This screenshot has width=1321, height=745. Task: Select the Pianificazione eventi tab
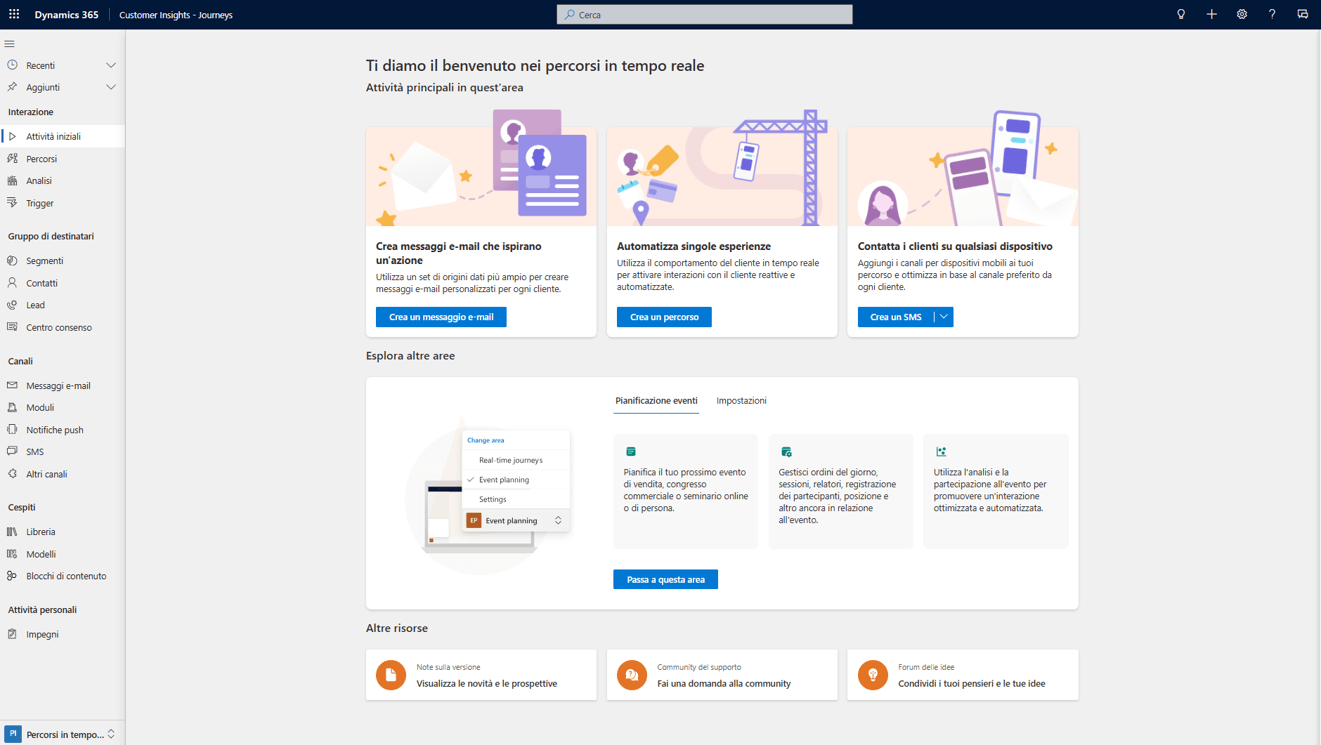pos(656,400)
